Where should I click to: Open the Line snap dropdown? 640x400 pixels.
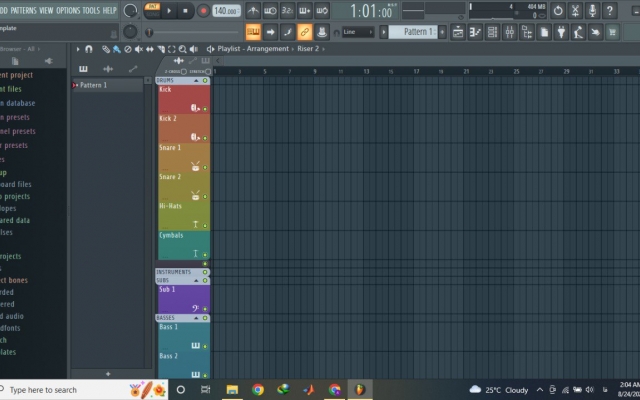[x=358, y=32]
